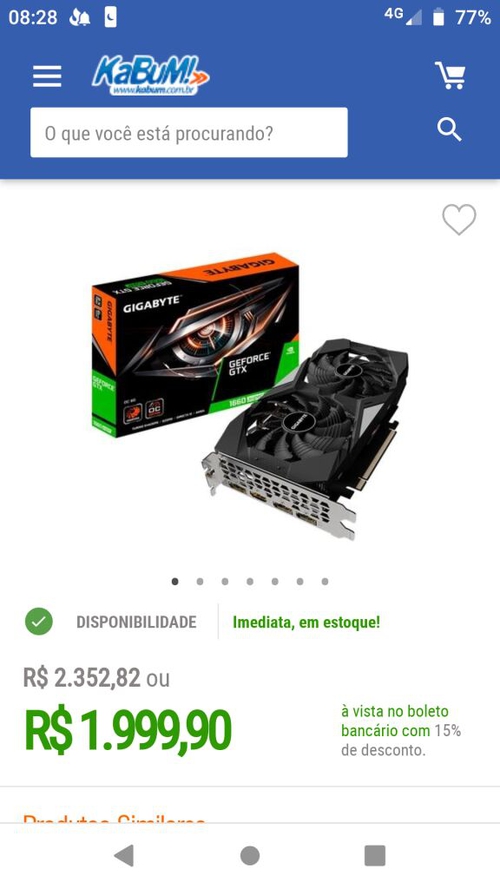Viewport: 500px width, 889px height.
Task: Tap the R$ 1.999,90 boleto price
Action: (x=128, y=731)
